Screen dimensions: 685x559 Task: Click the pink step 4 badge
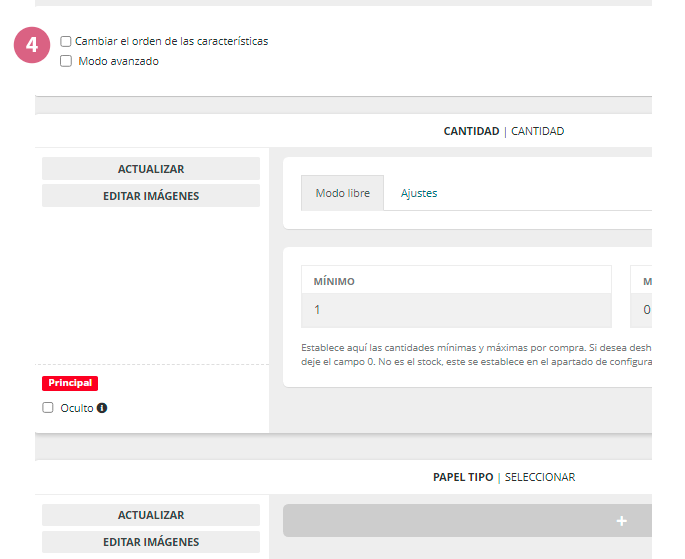click(x=32, y=46)
